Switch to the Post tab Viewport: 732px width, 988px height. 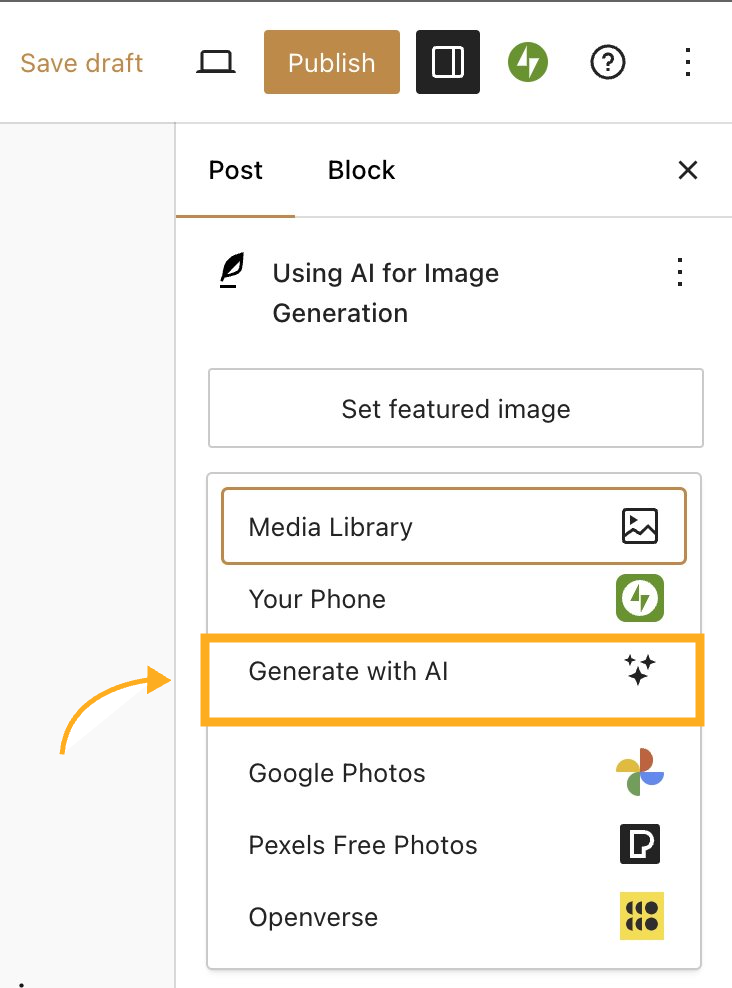[x=236, y=170]
